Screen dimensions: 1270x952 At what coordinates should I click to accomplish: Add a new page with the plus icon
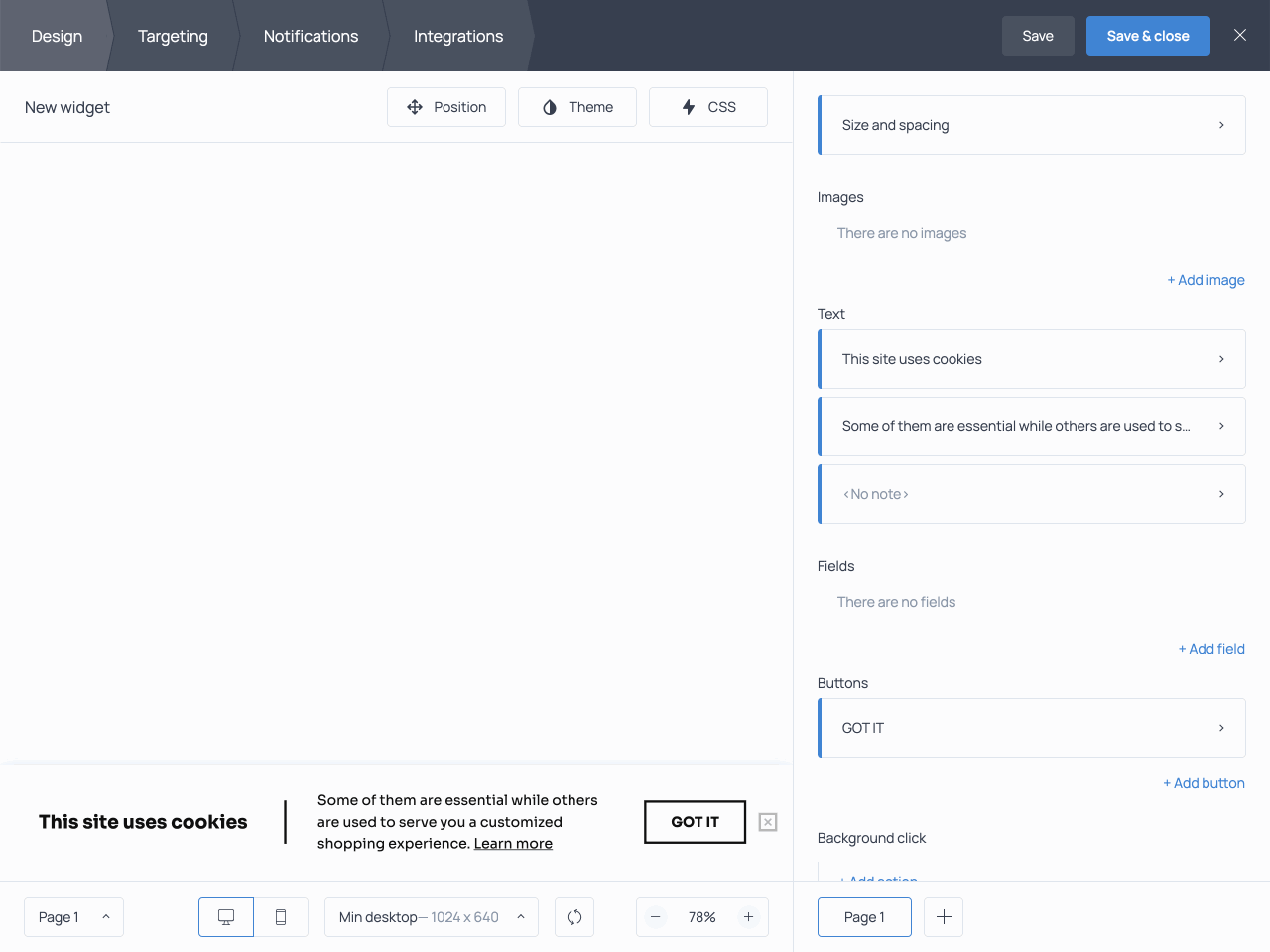click(943, 917)
